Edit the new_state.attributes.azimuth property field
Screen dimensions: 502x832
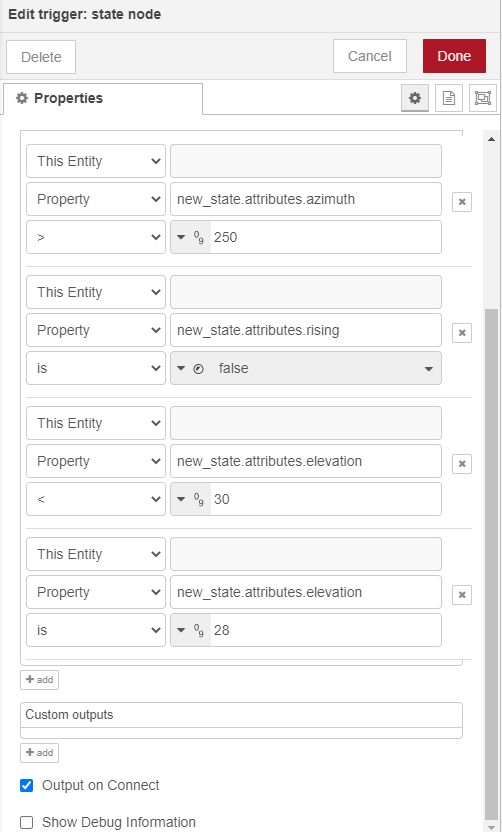point(306,200)
